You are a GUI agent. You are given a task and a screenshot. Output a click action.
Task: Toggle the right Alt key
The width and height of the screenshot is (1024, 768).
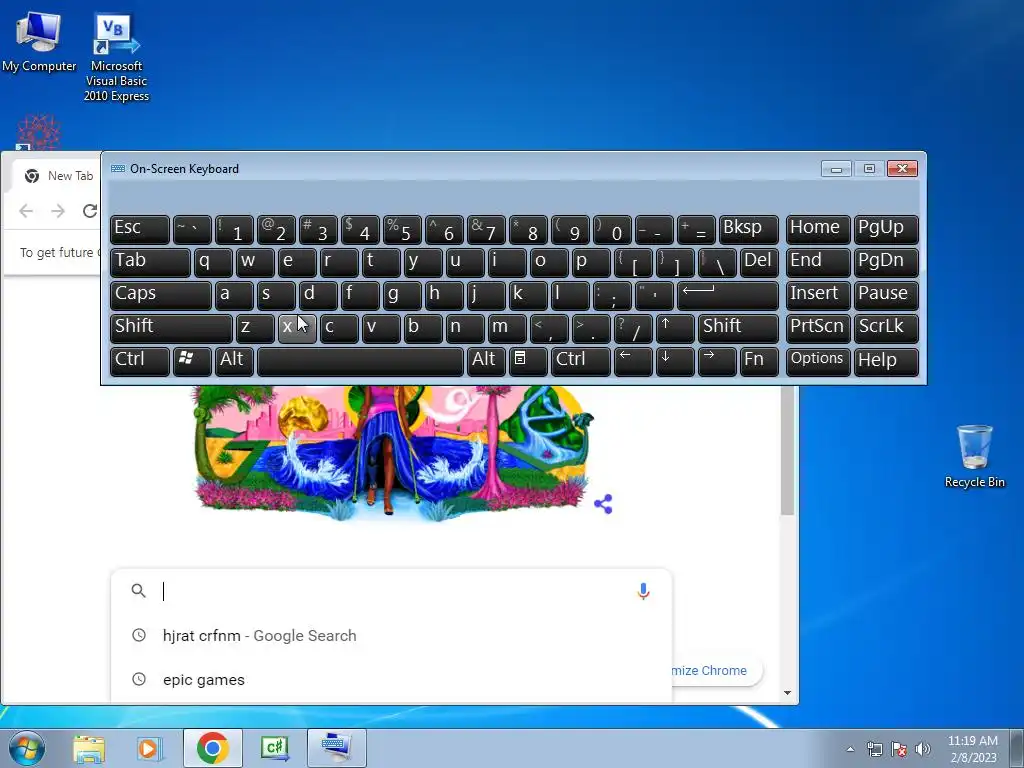coord(485,361)
